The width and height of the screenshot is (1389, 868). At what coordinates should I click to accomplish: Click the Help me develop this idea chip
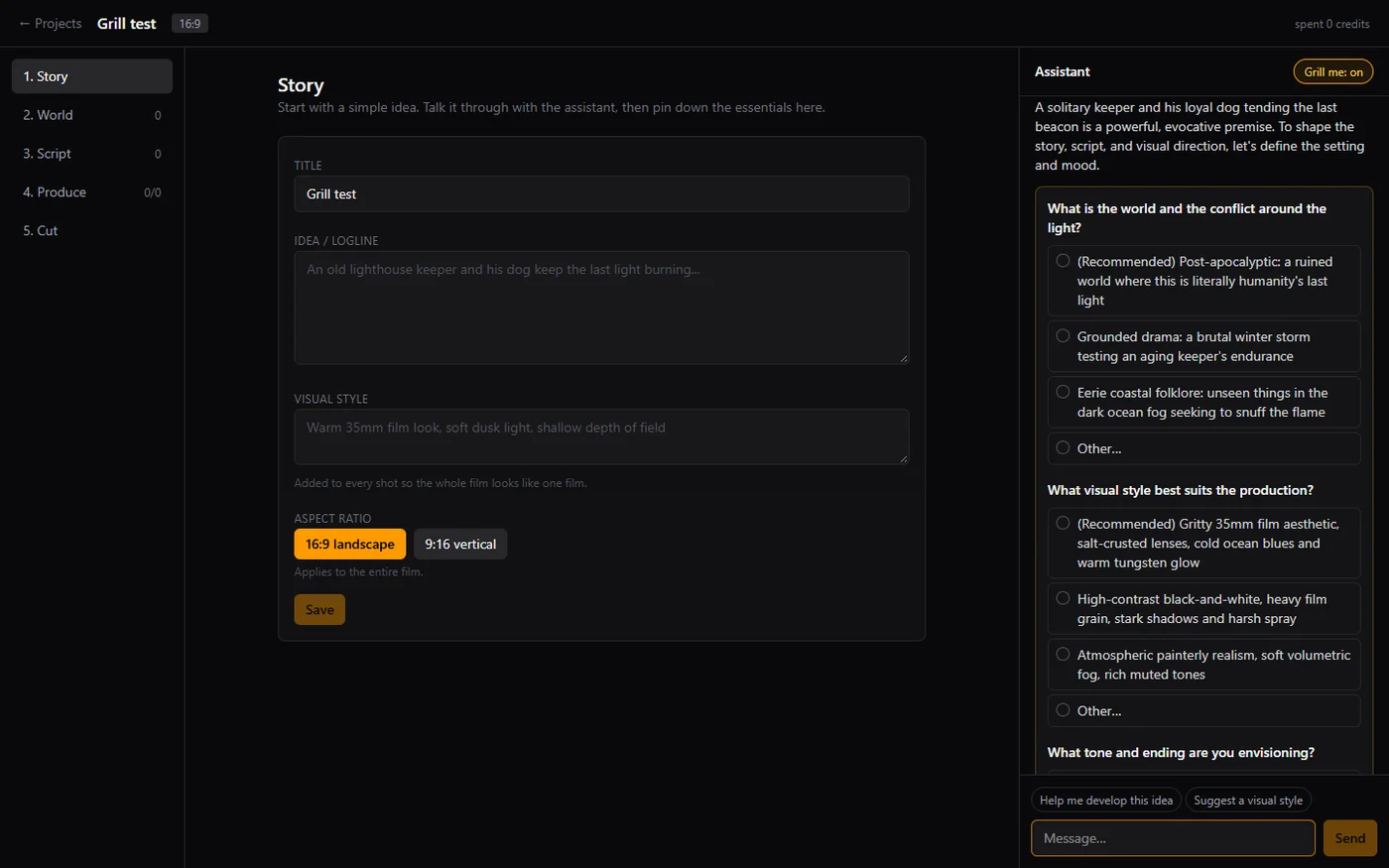click(x=1106, y=801)
